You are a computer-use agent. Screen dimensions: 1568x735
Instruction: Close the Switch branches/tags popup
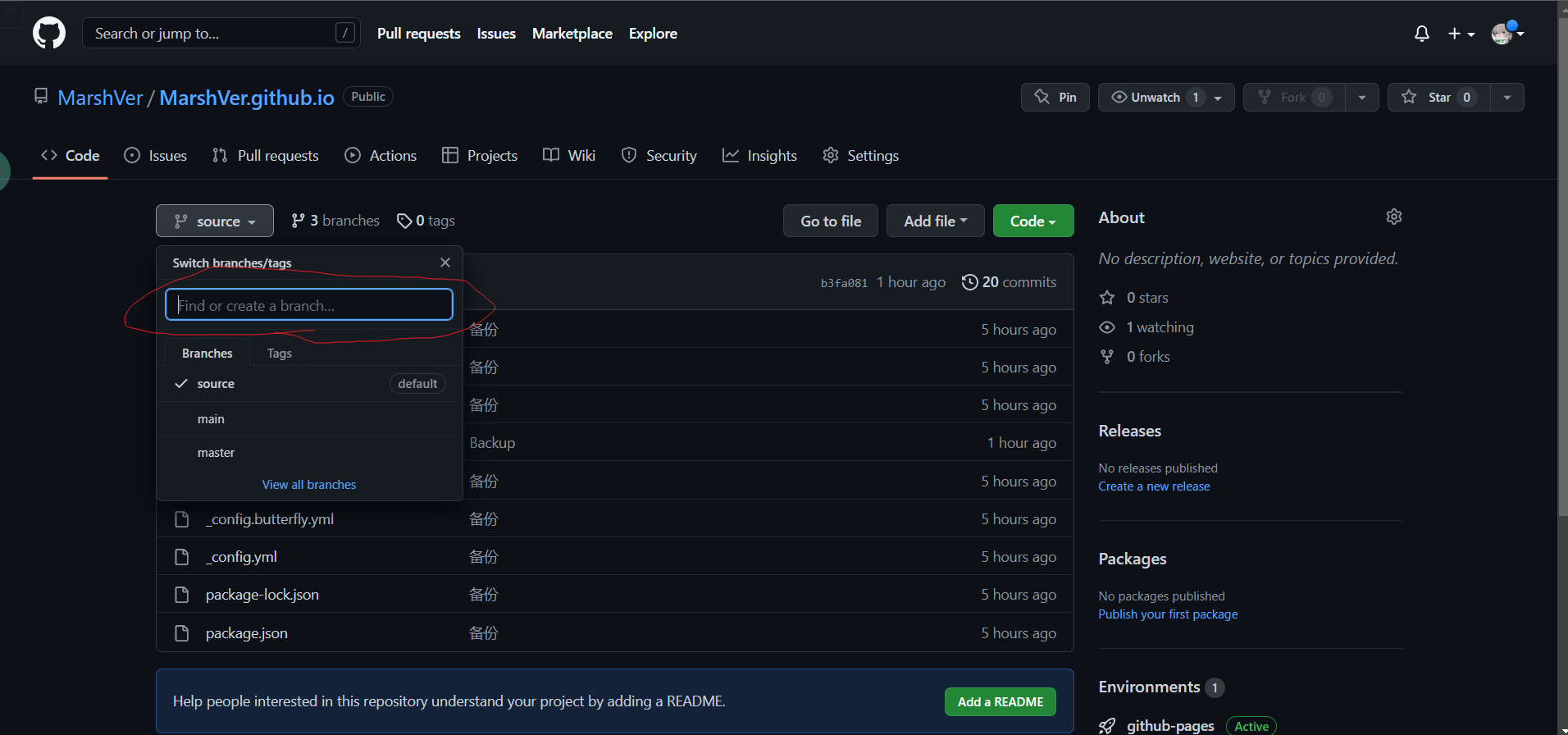pyautogui.click(x=445, y=262)
